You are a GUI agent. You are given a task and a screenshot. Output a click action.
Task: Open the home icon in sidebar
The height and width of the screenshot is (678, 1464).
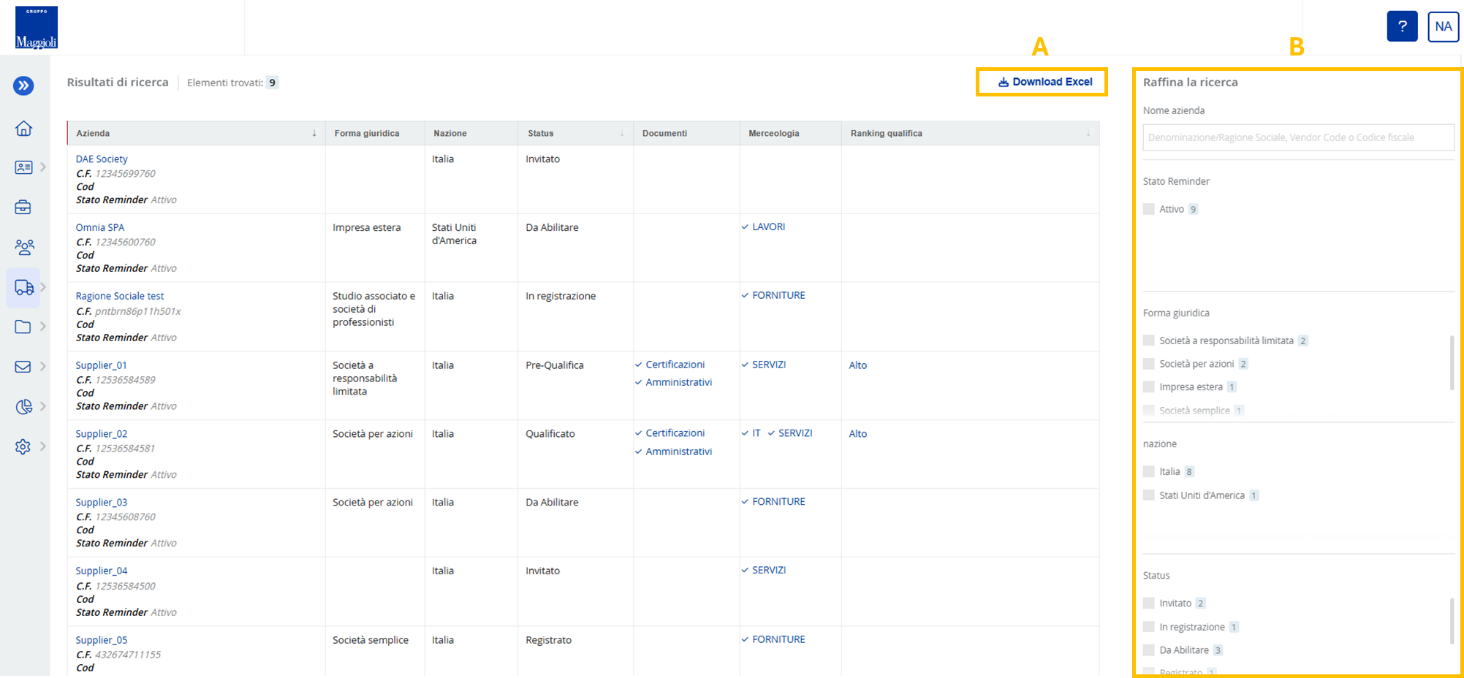tap(23, 128)
